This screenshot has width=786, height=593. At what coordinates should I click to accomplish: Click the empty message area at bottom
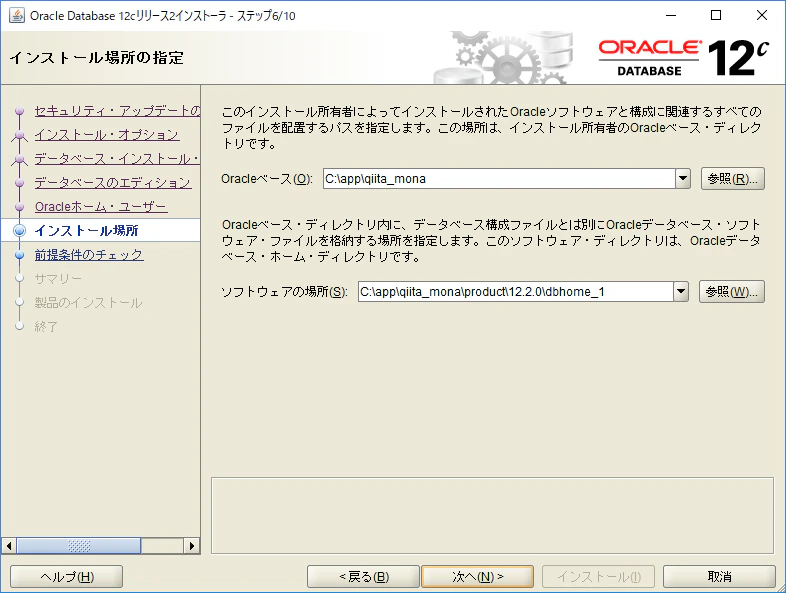(x=492, y=515)
